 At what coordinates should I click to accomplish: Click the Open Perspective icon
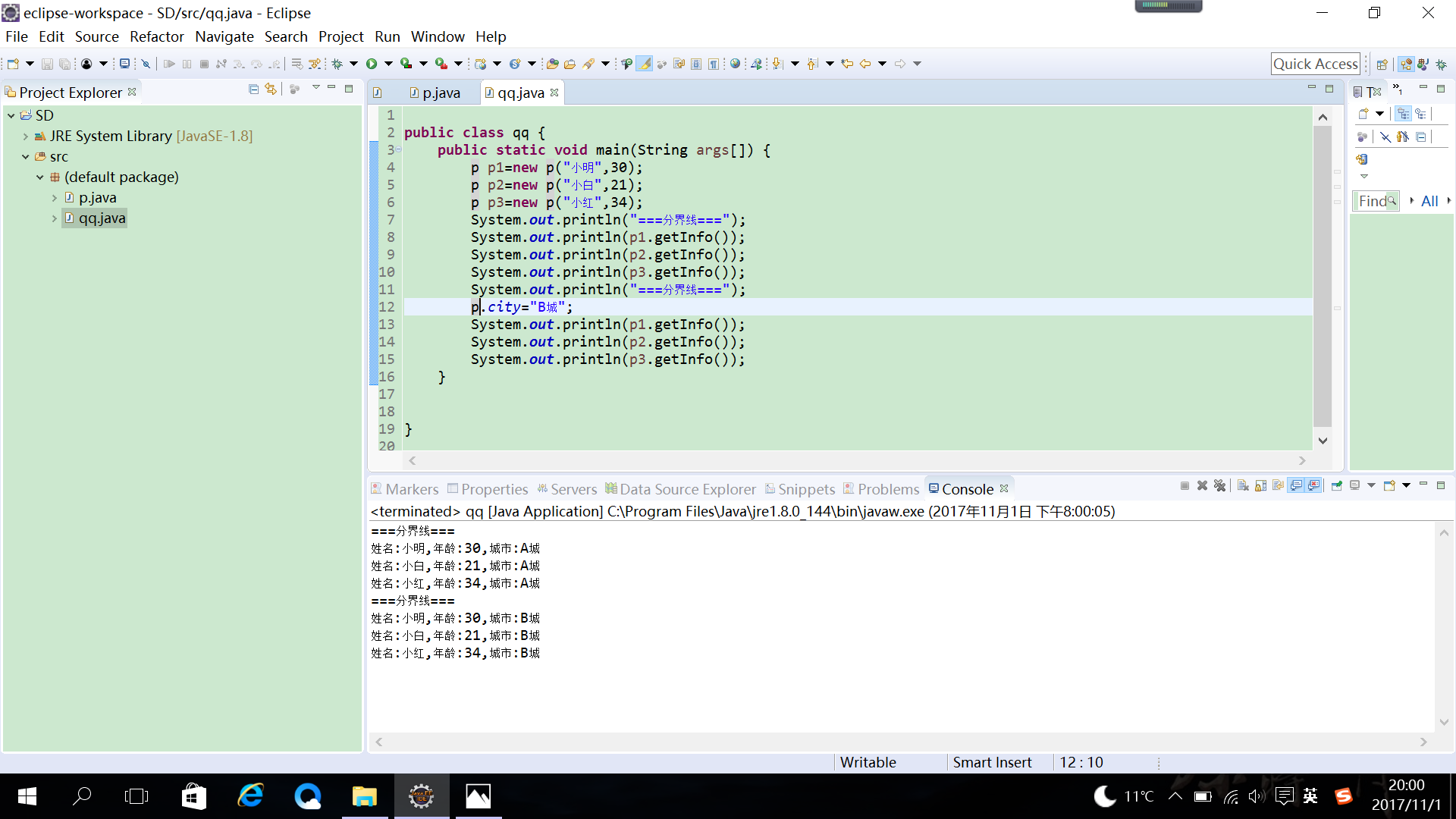[x=1382, y=64]
